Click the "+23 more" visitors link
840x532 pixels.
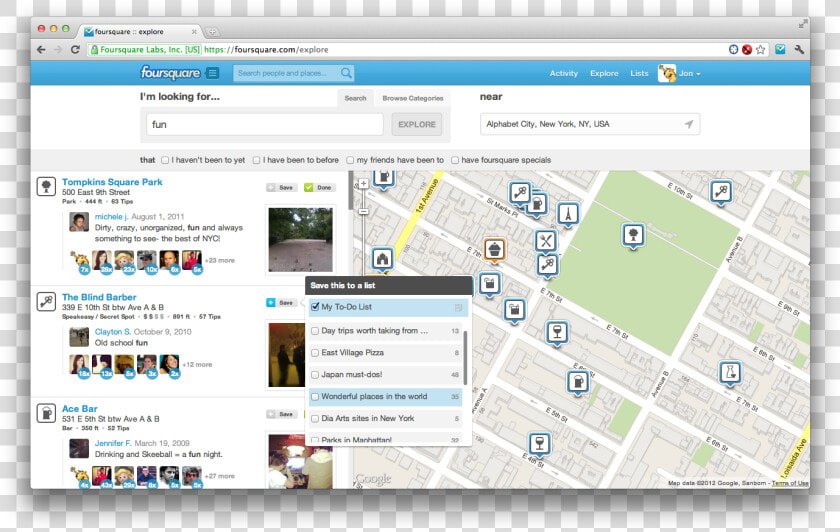point(220,260)
